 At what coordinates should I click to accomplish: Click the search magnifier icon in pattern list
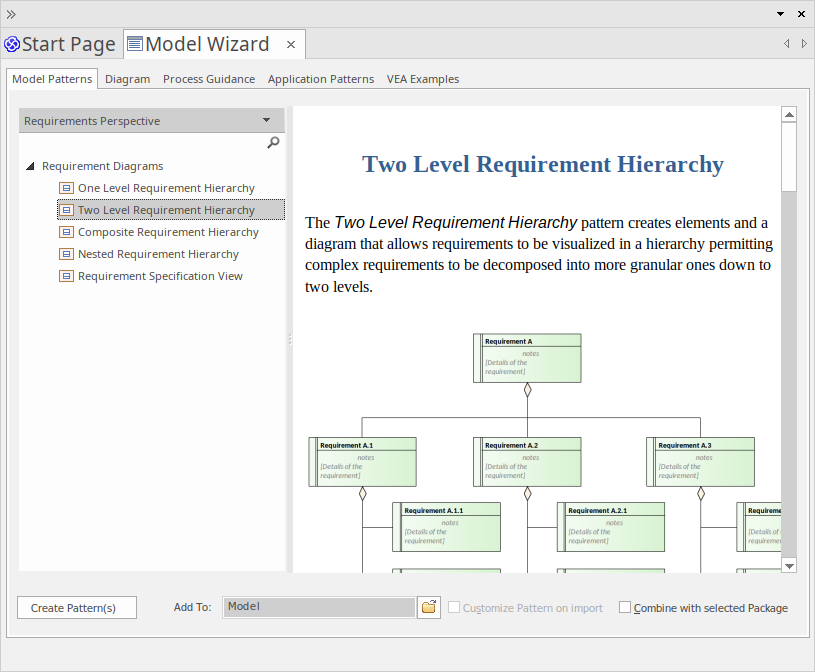pyautogui.click(x=273, y=143)
